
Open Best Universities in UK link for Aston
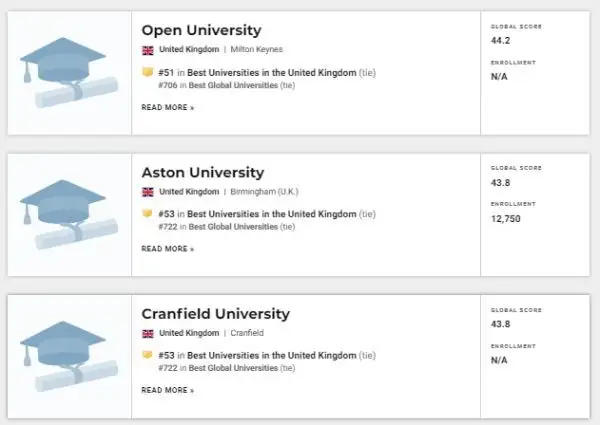click(272, 214)
